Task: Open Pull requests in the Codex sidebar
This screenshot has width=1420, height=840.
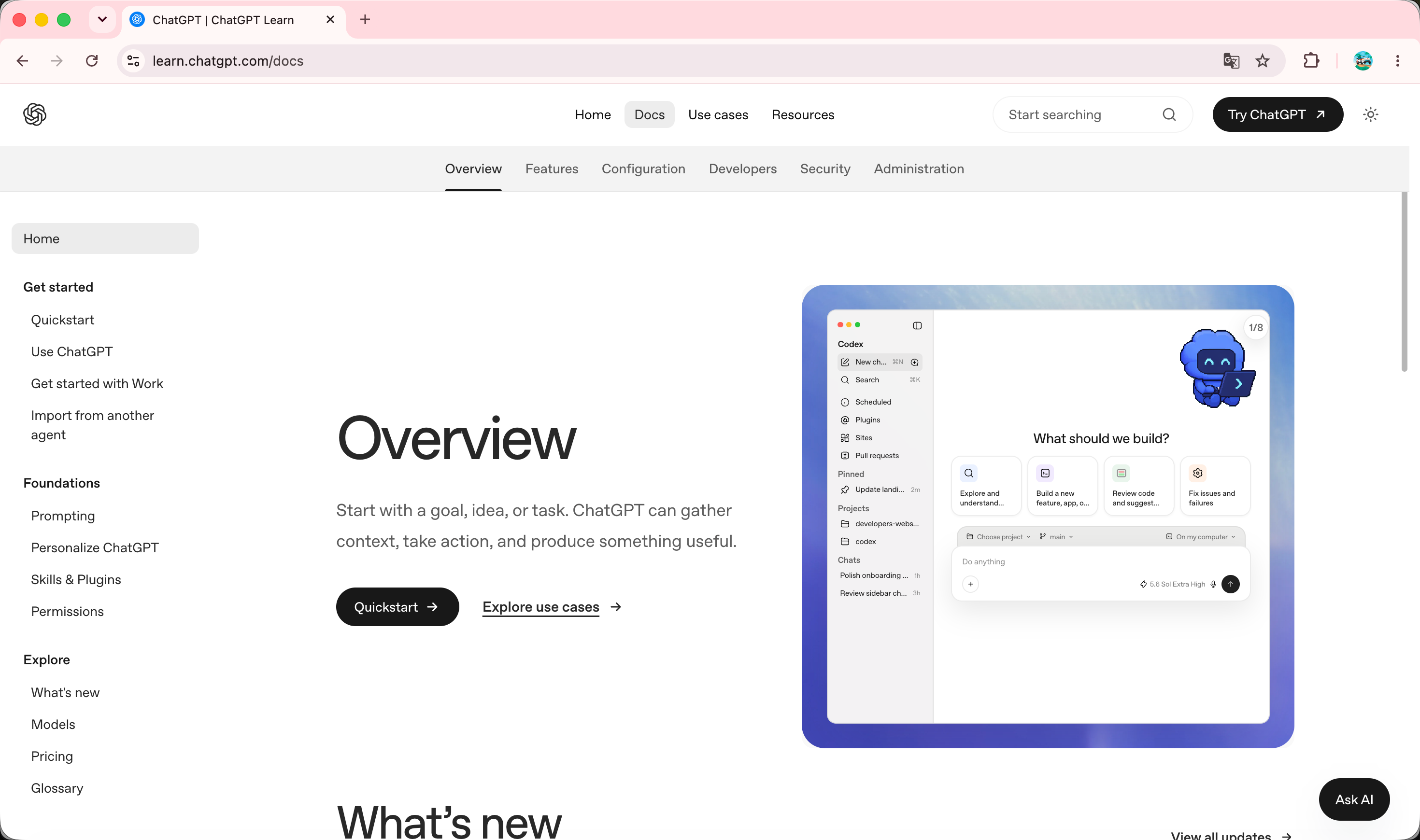Action: 880,456
